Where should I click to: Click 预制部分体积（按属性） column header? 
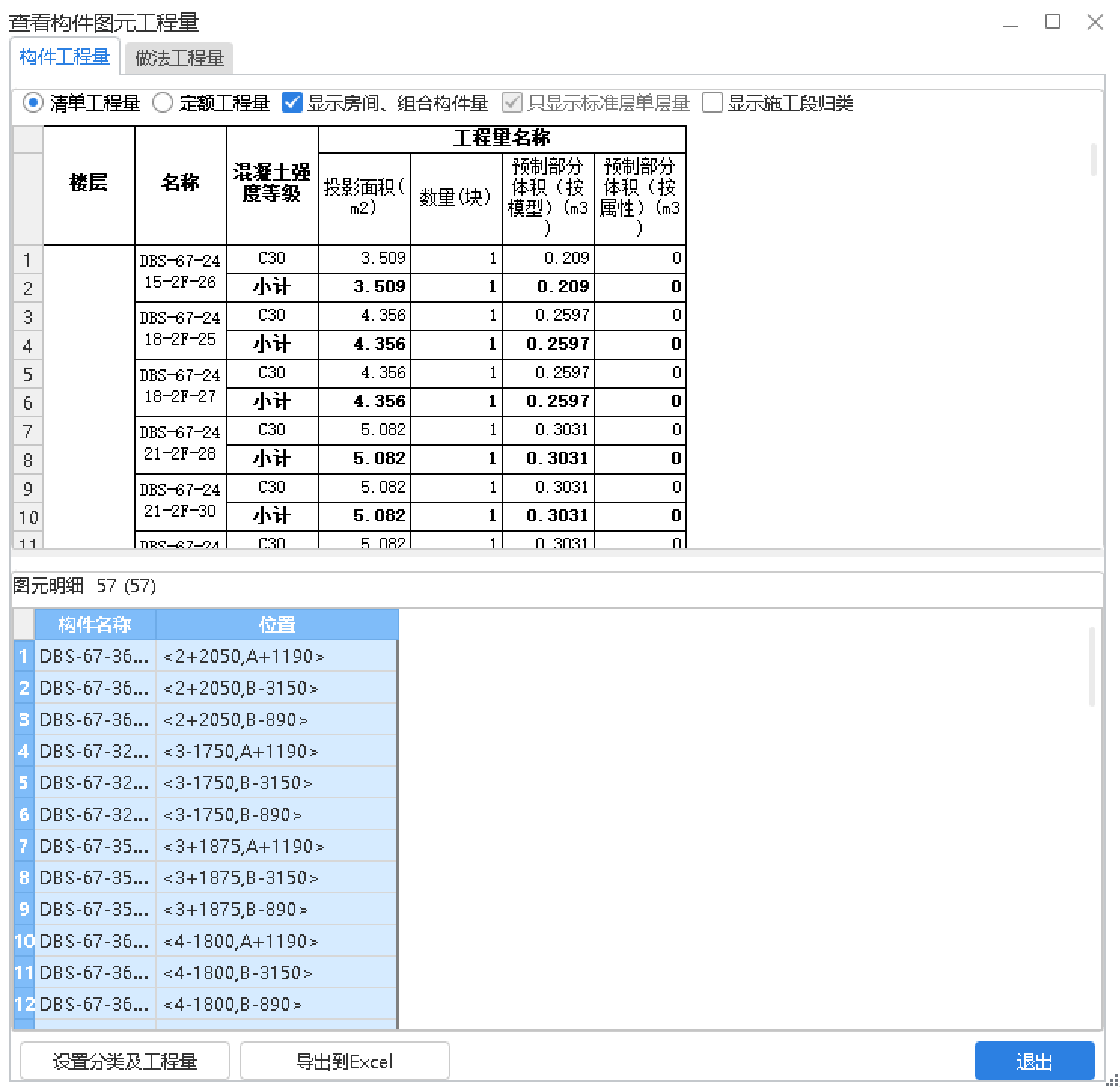click(x=640, y=198)
